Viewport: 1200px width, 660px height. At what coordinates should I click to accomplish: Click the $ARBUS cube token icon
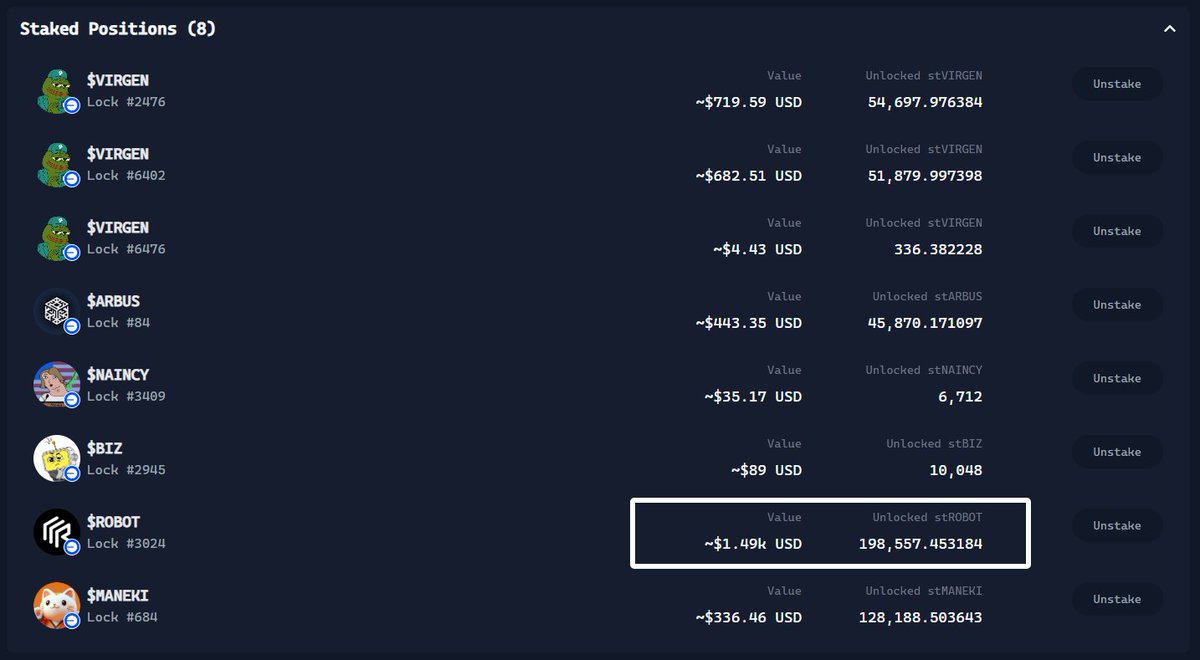[57, 312]
